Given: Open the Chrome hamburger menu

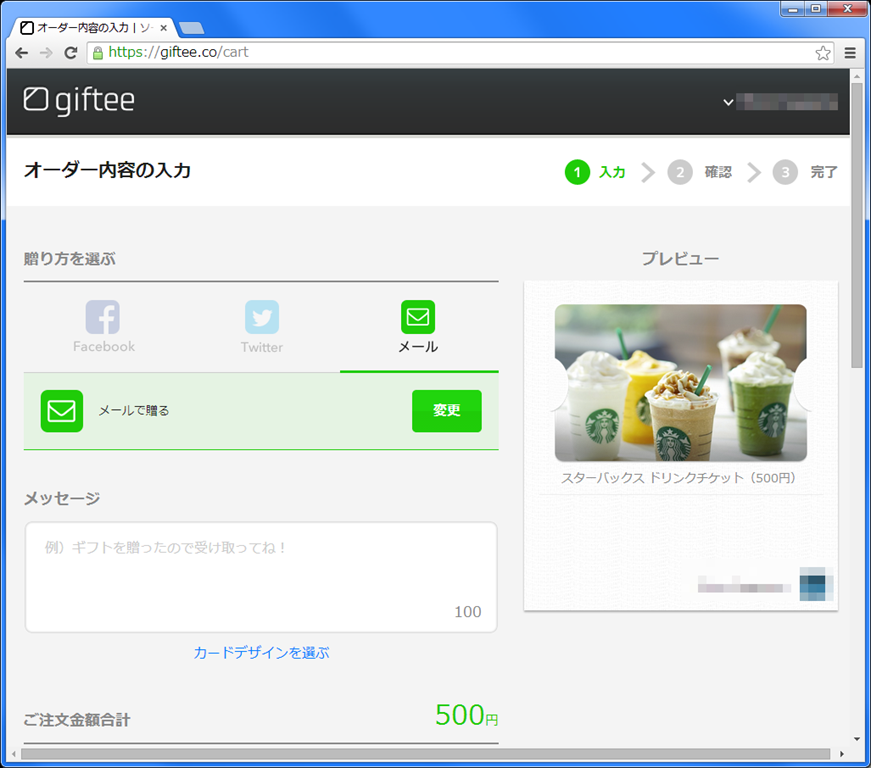Looking at the screenshot, I should point(850,53).
